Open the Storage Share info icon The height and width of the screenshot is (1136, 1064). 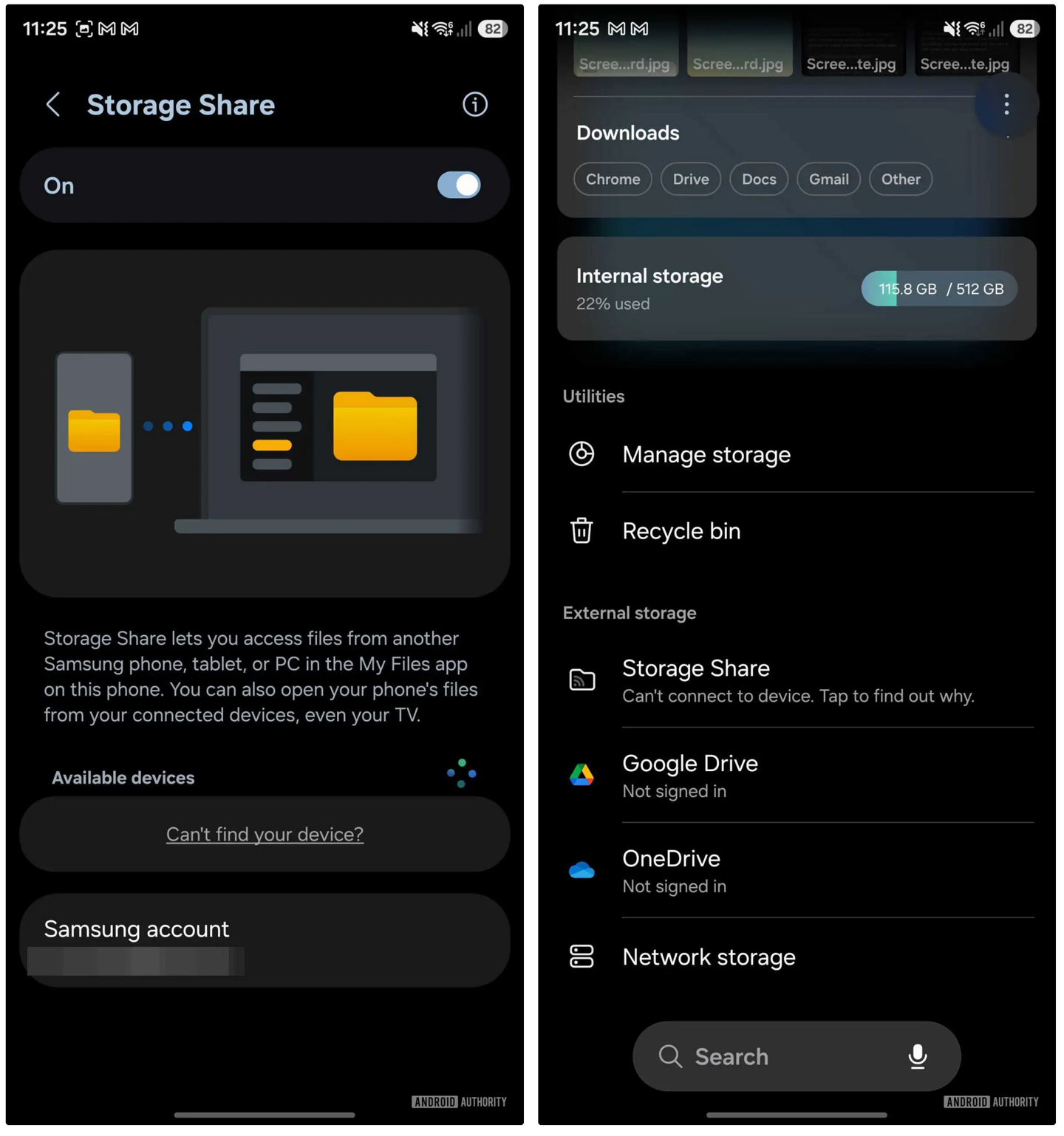[x=474, y=105]
